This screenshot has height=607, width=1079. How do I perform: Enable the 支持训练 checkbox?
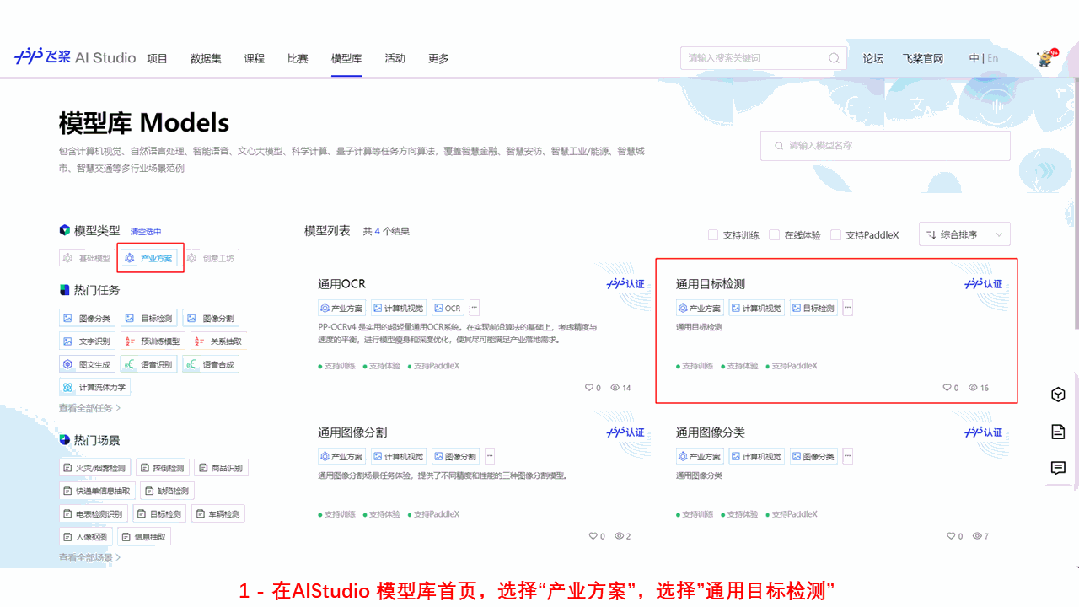[714, 233]
